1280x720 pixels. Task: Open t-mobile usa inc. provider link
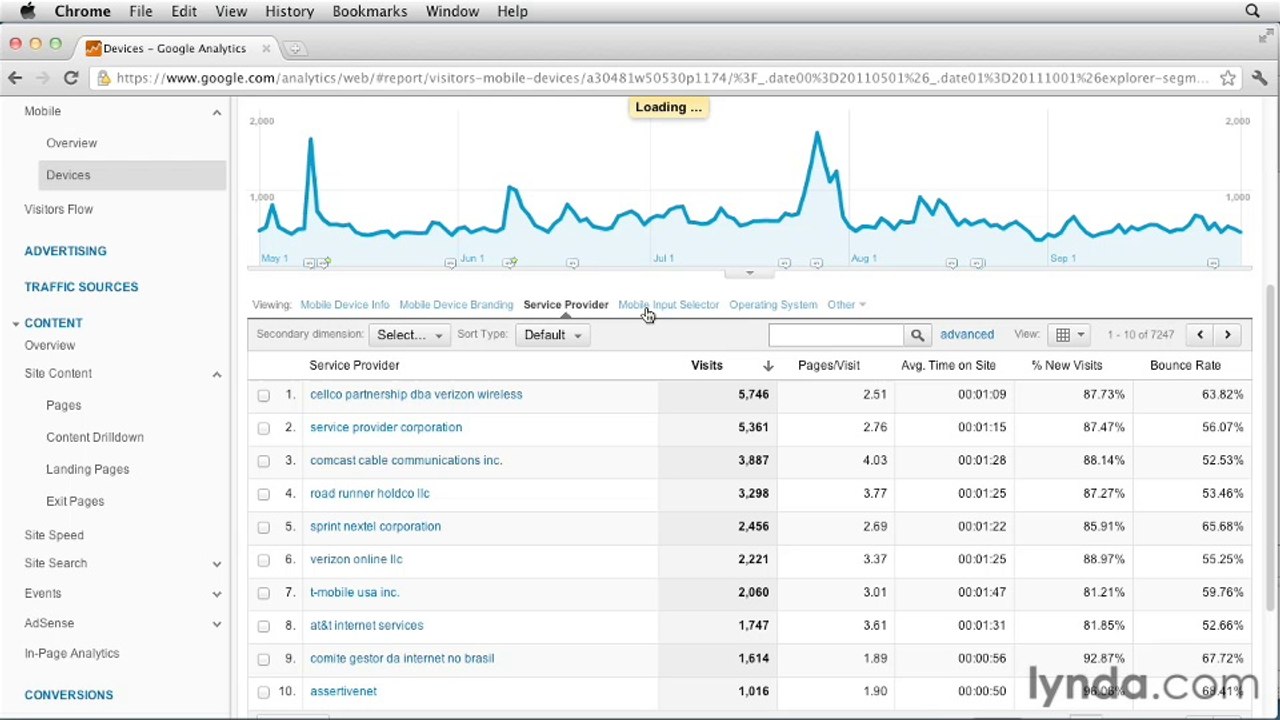(x=354, y=593)
